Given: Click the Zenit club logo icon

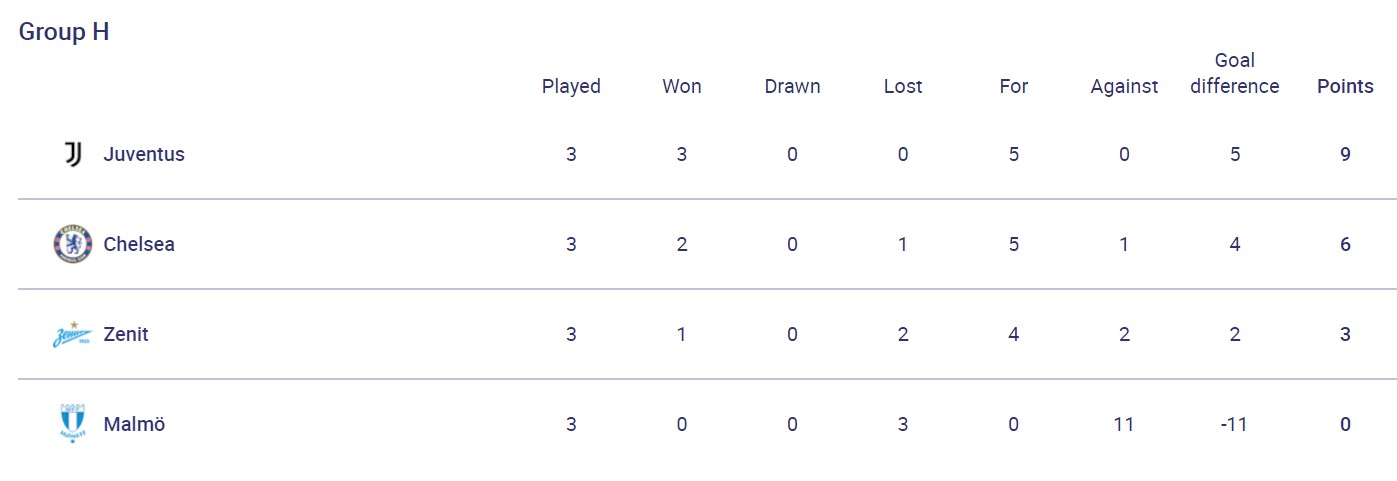Looking at the screenshot, I should pyautogui.click(x=72, y=334).
